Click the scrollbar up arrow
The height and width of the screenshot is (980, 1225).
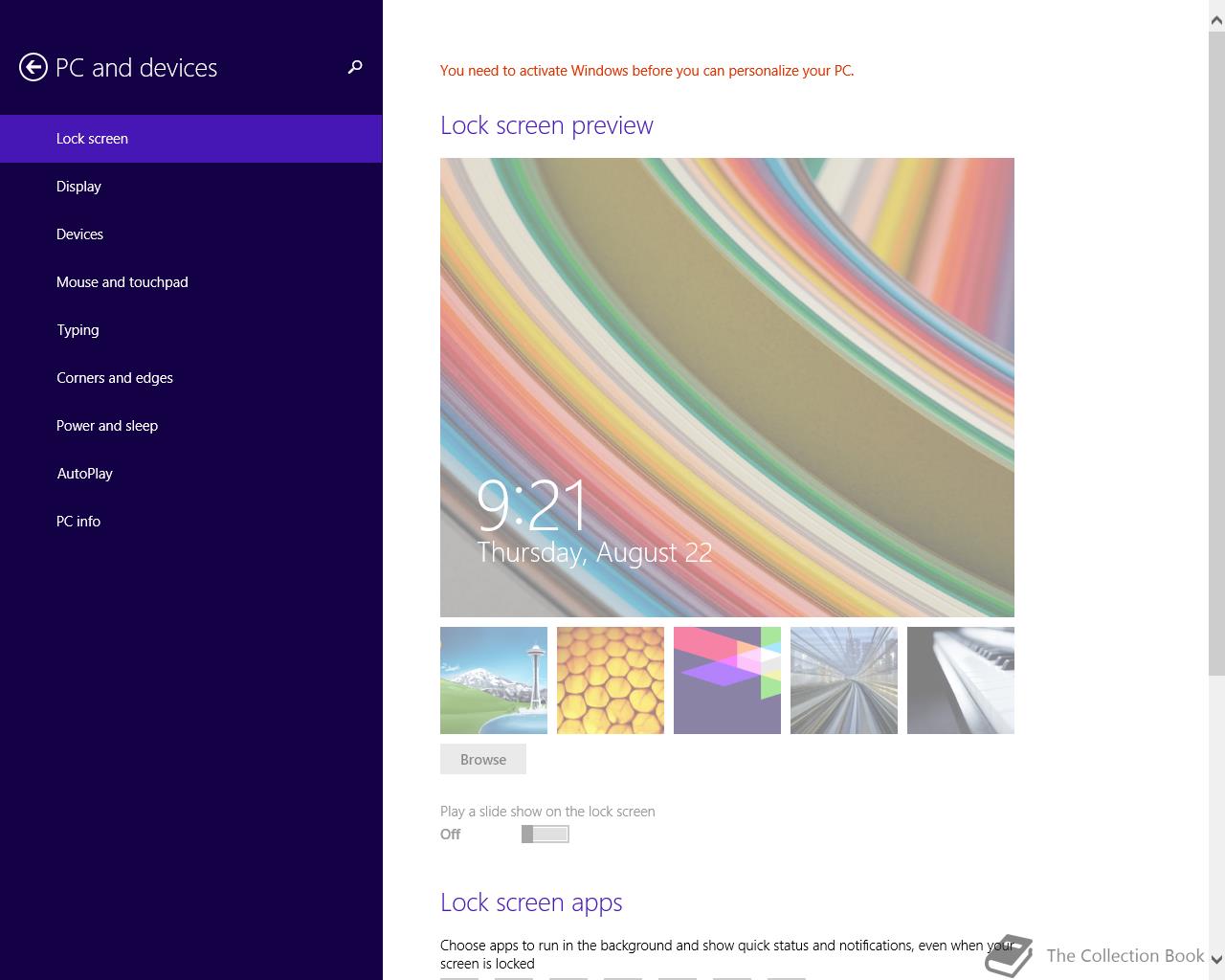point(1216,20)
